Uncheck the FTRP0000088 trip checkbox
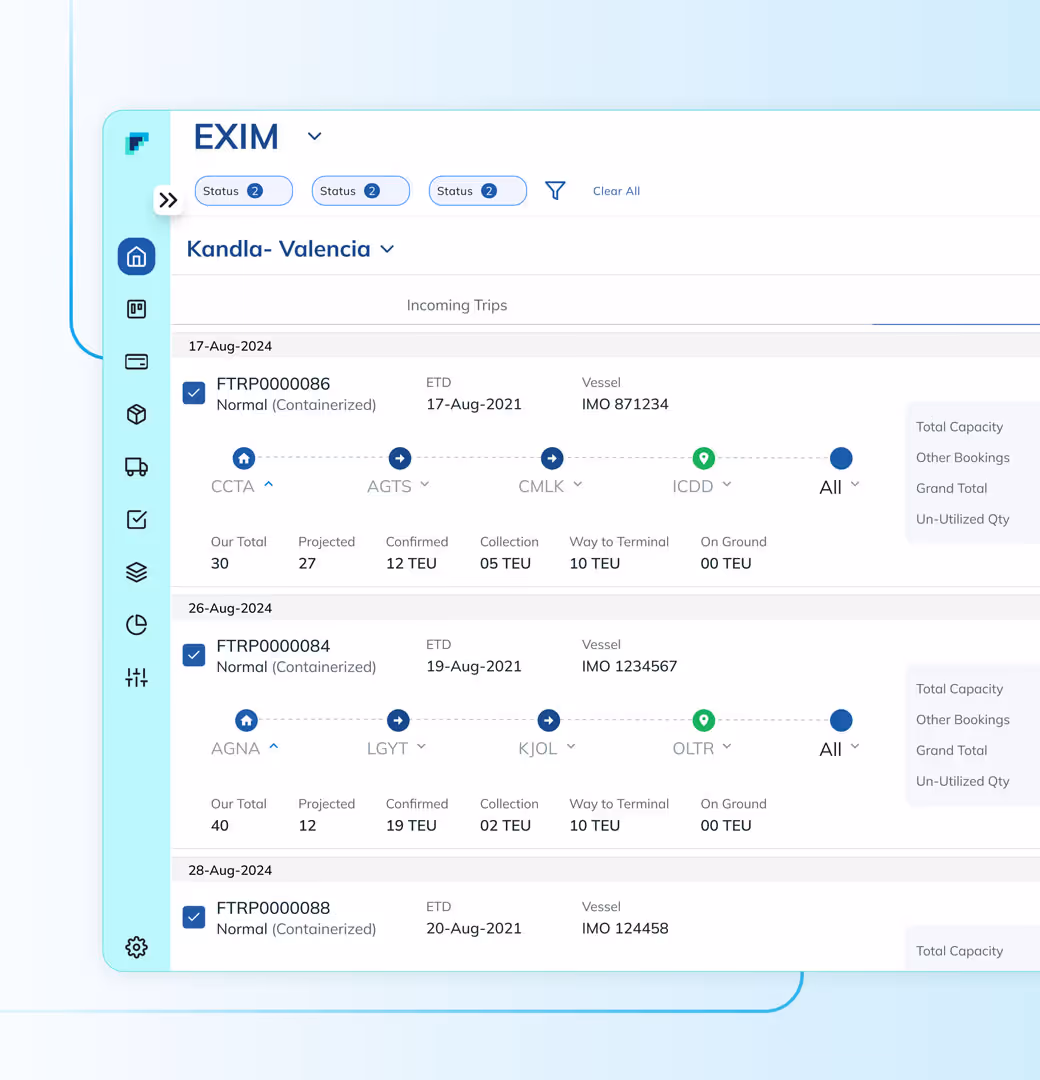The height and width of the screenshot is (1080, 1040). click(194, 917)
